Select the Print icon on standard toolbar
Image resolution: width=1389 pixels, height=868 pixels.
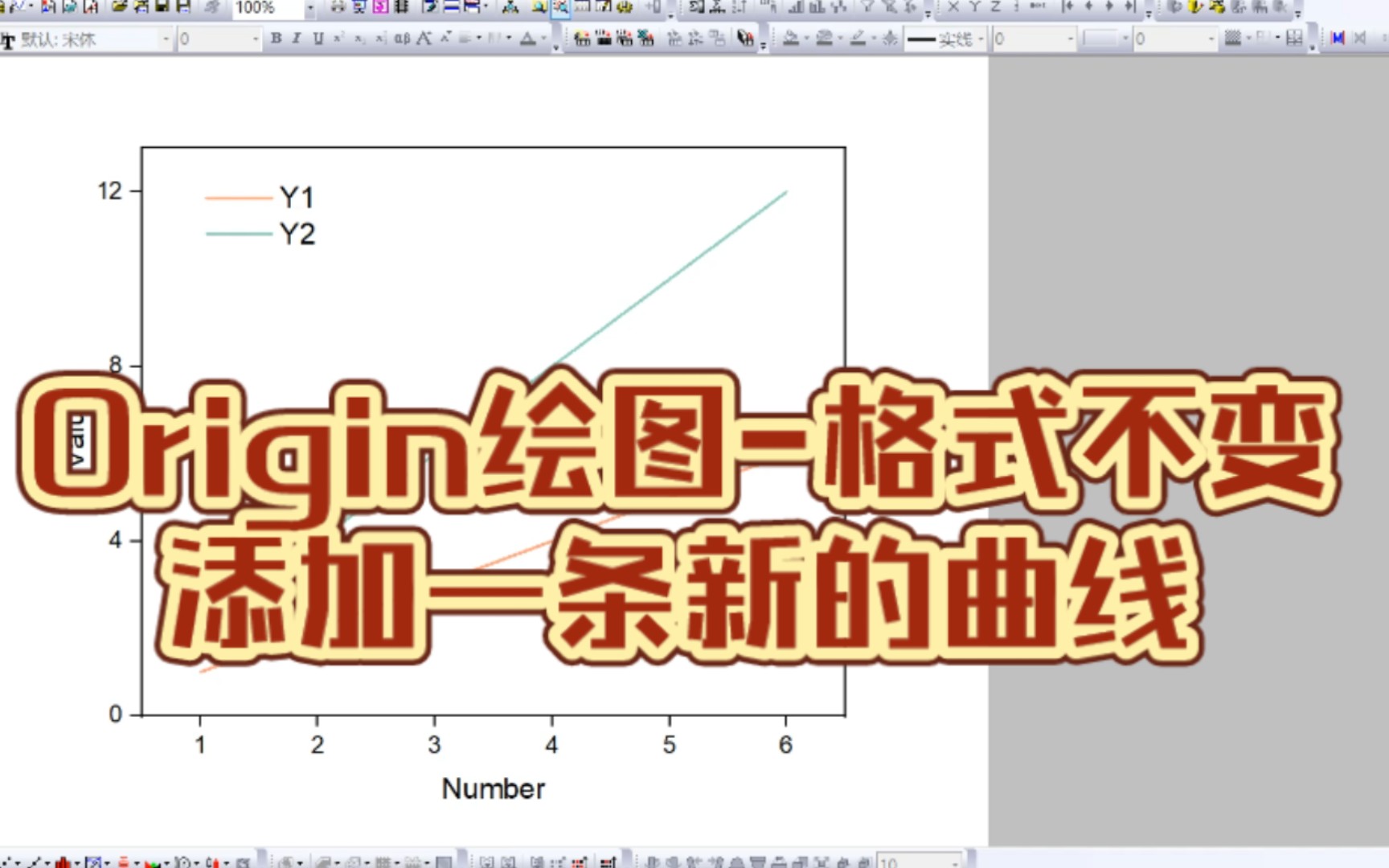point(338,10)
